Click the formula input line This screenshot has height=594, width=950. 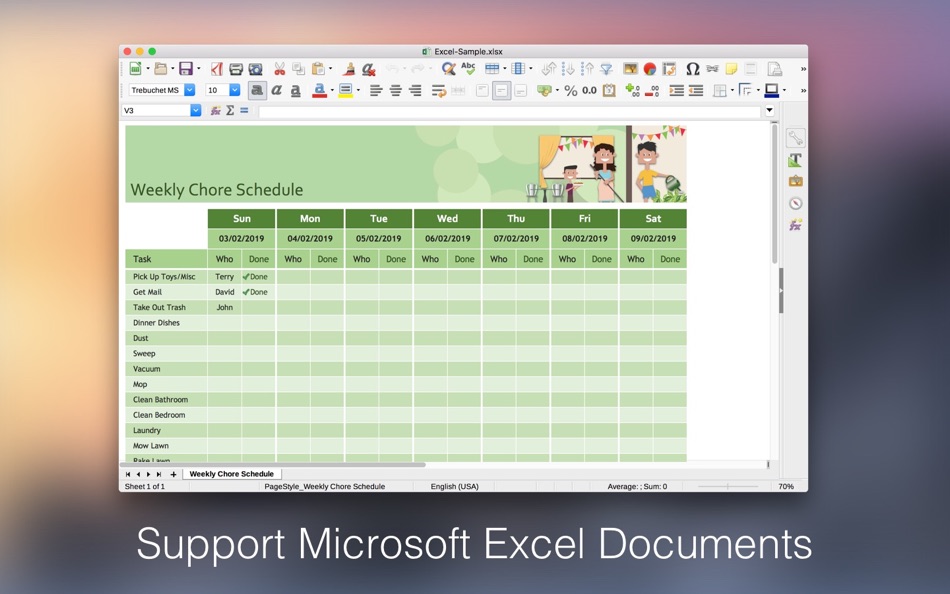pos(509,110)
